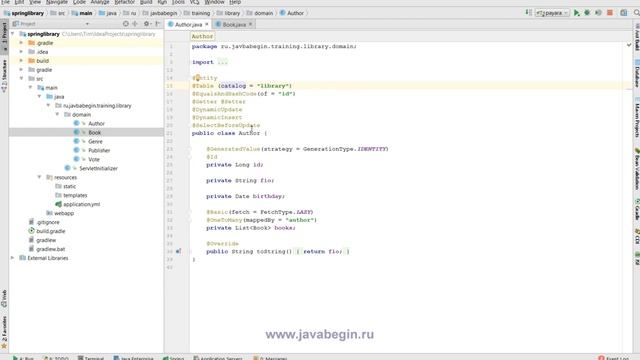The height and width of the screenshot is (360, 640).
Task: Click domain in navigation breadcrumb
Action: click(260, 13)
